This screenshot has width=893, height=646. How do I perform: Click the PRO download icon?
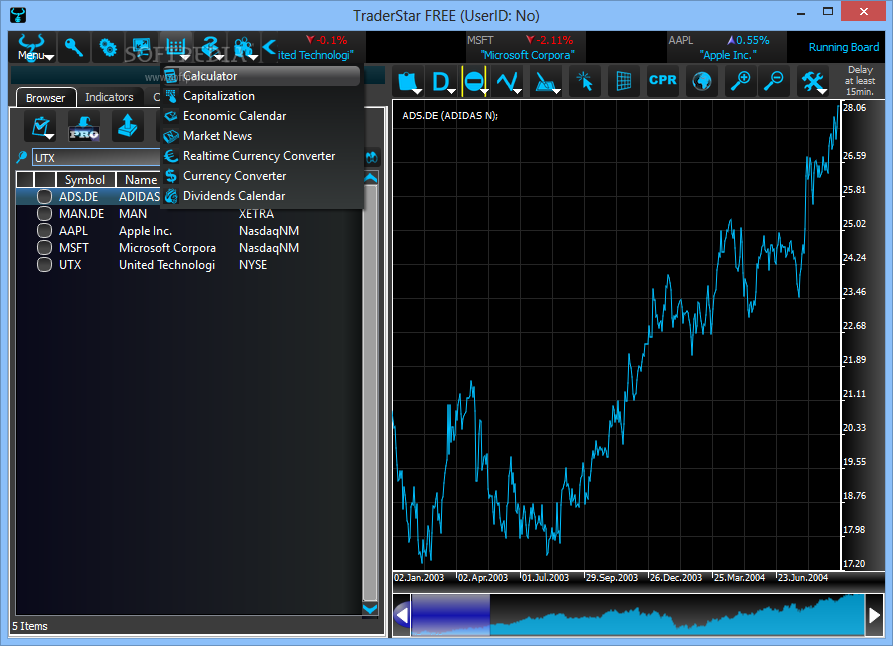click(84, 126)
